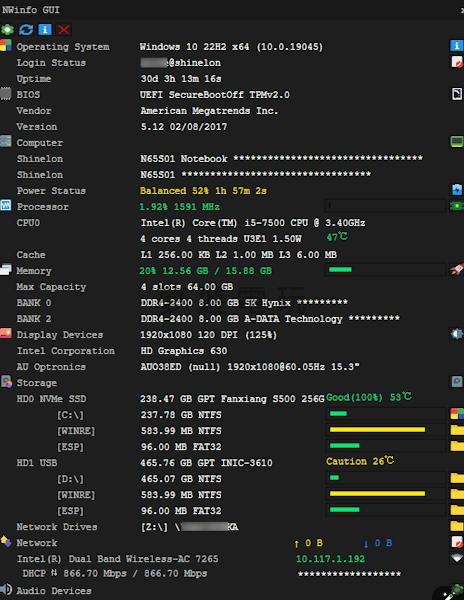Click 'HD Graphics 630' text
This screenshot has width=464, height=600.
click(x=184, y=351)
